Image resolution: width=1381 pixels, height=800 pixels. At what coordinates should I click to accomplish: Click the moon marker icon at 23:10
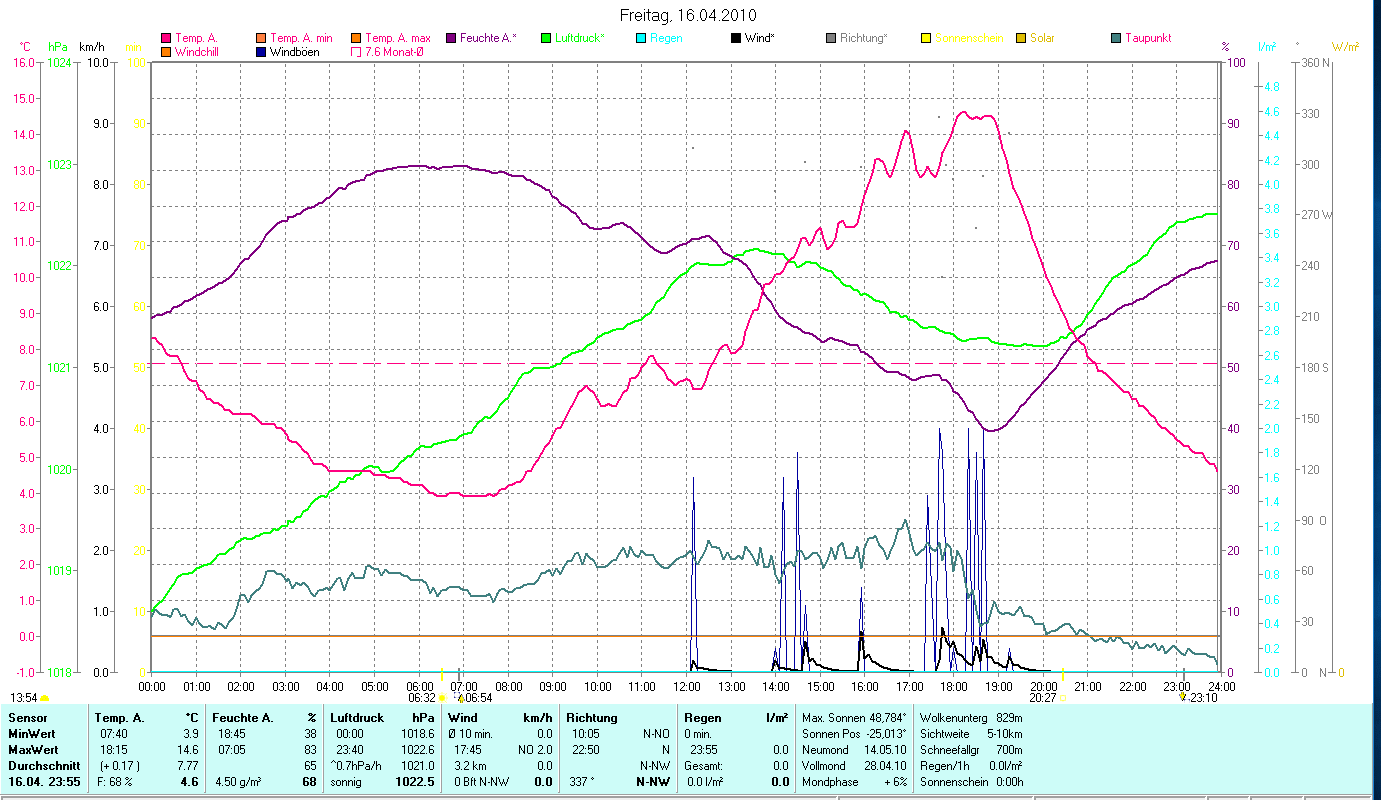click(x=1183, y=696)
